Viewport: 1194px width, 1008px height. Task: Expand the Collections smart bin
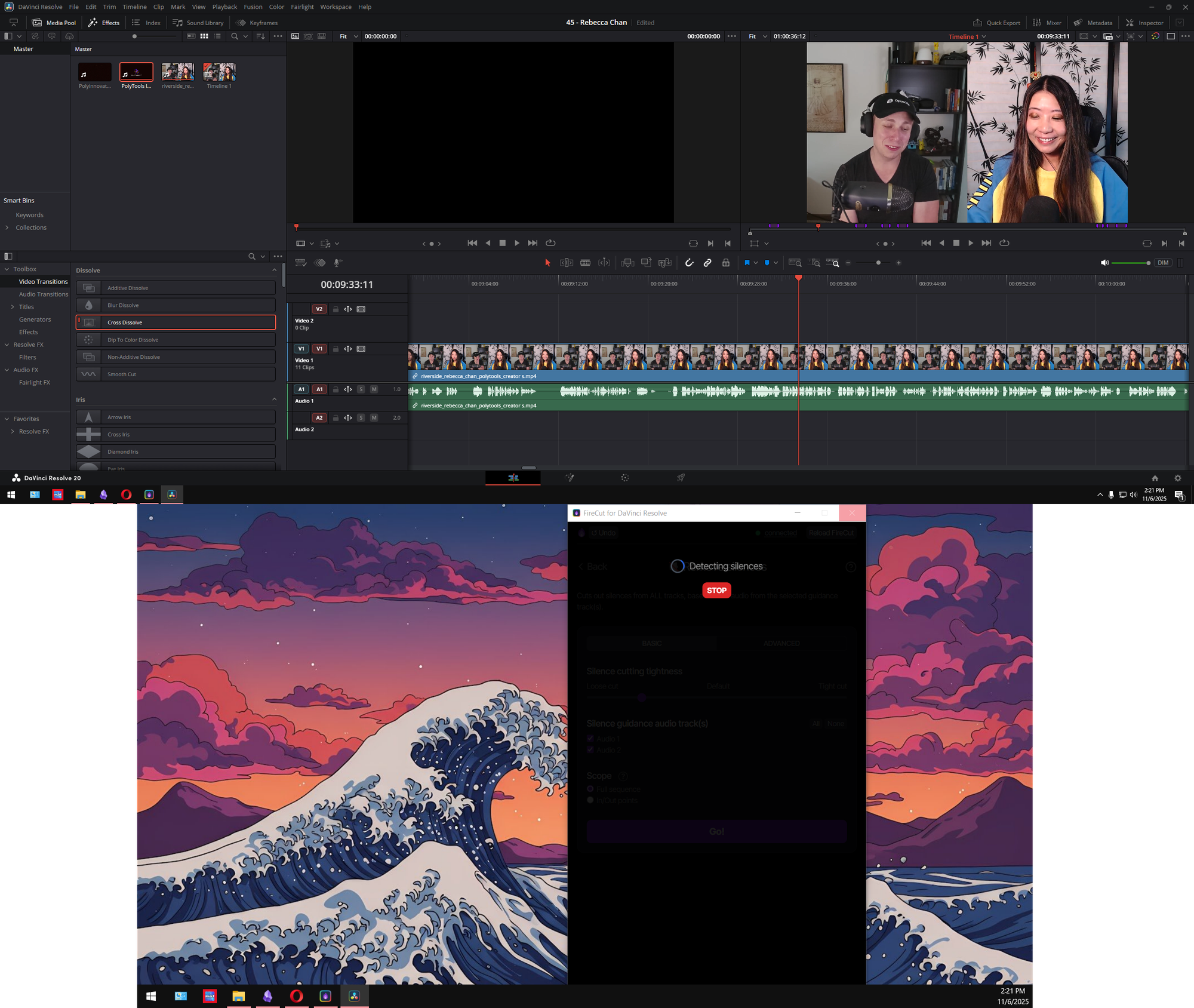[x=7, y=228]
